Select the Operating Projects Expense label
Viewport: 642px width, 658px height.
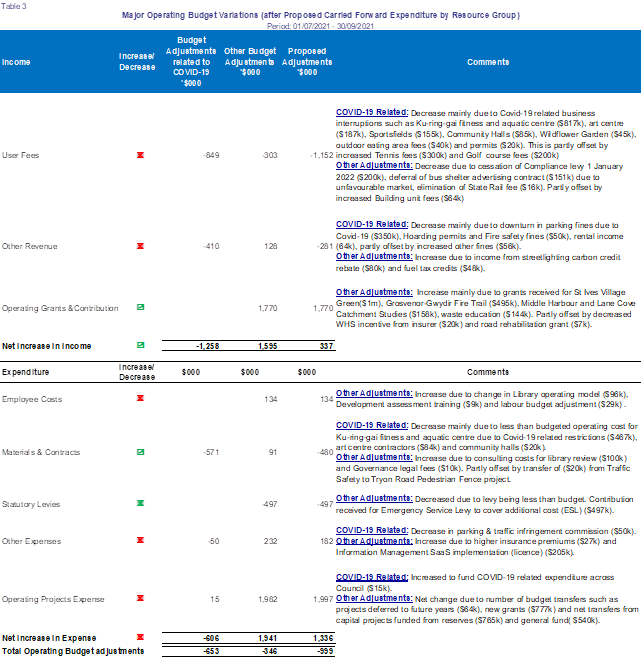click(x=53, y=599)
